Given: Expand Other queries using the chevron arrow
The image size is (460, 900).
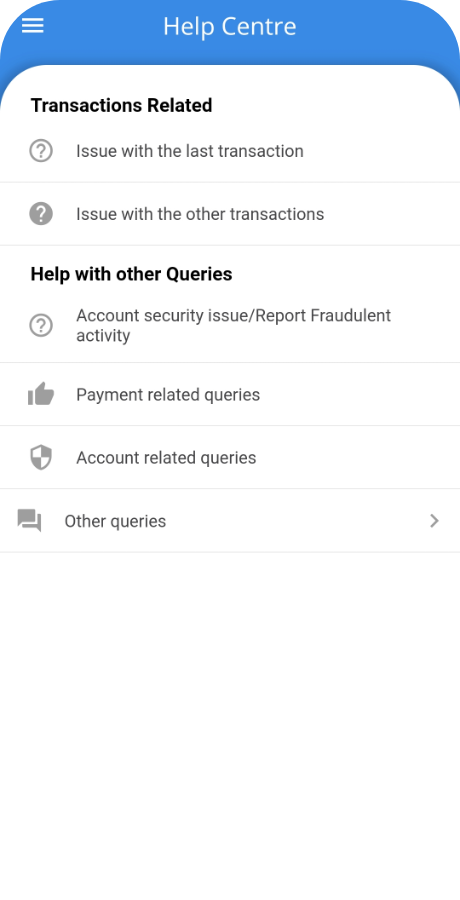Looking at the screenshot, I should click(435, 521).
